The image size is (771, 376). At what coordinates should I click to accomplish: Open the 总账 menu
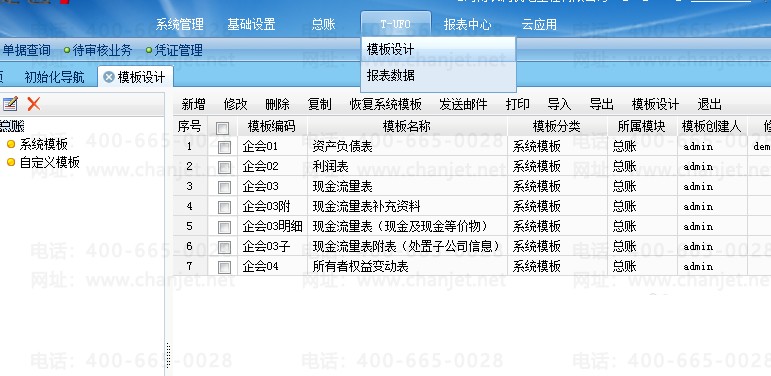323,24
